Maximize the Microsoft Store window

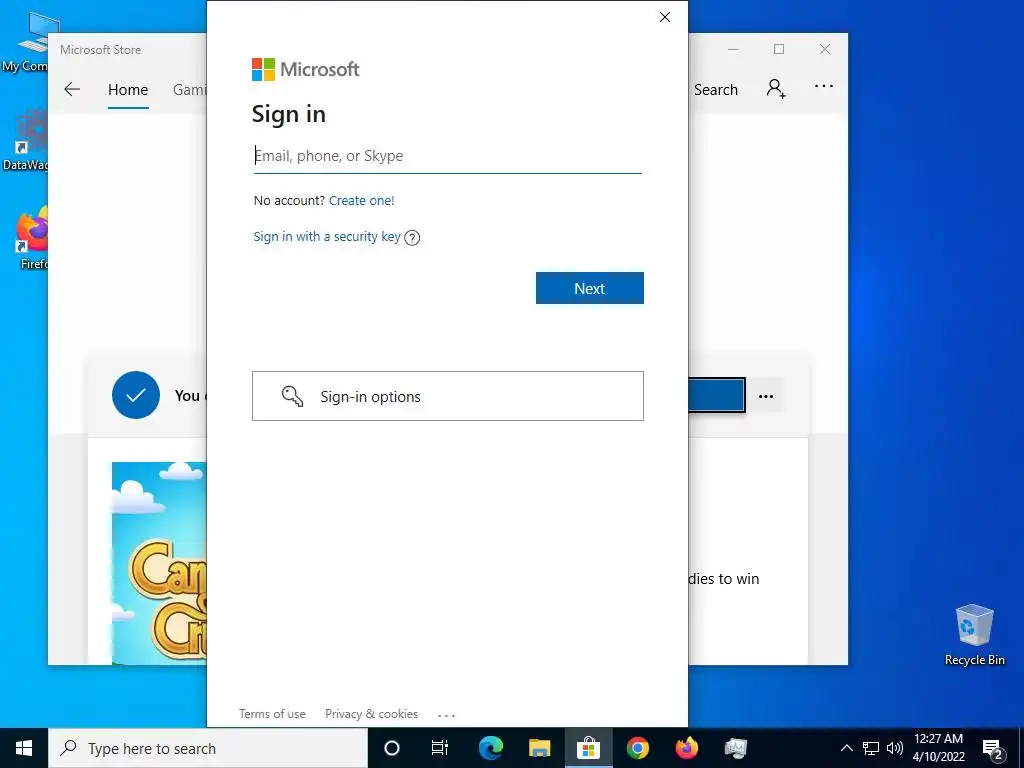779,50
